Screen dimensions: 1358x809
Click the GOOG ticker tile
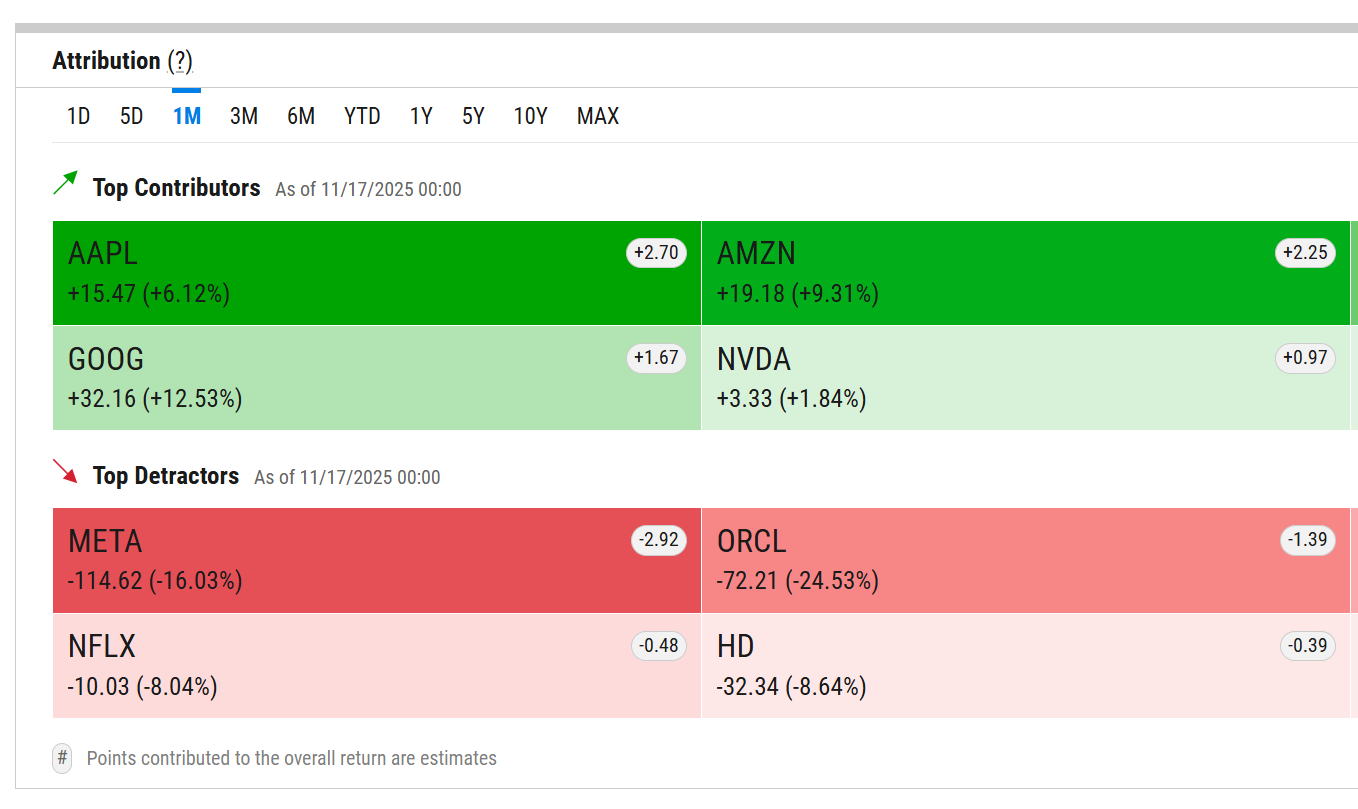[376, 378]
